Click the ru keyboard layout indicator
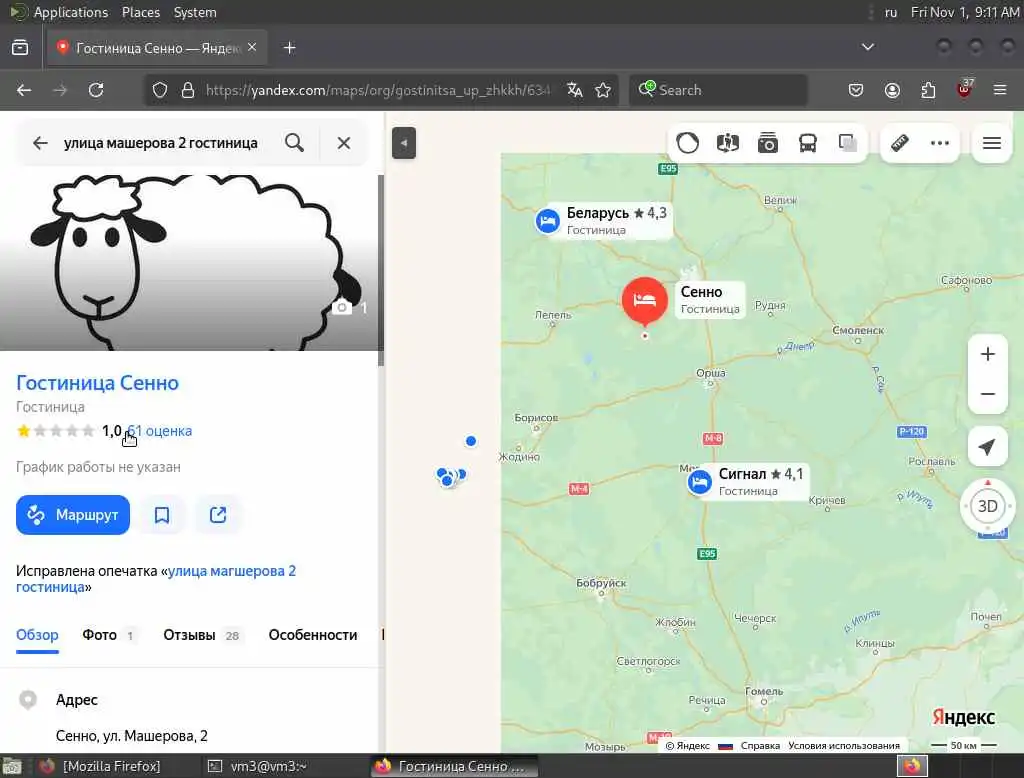Image resolution: width=1024 pixels, height=778 pixels. pos(891,12)
